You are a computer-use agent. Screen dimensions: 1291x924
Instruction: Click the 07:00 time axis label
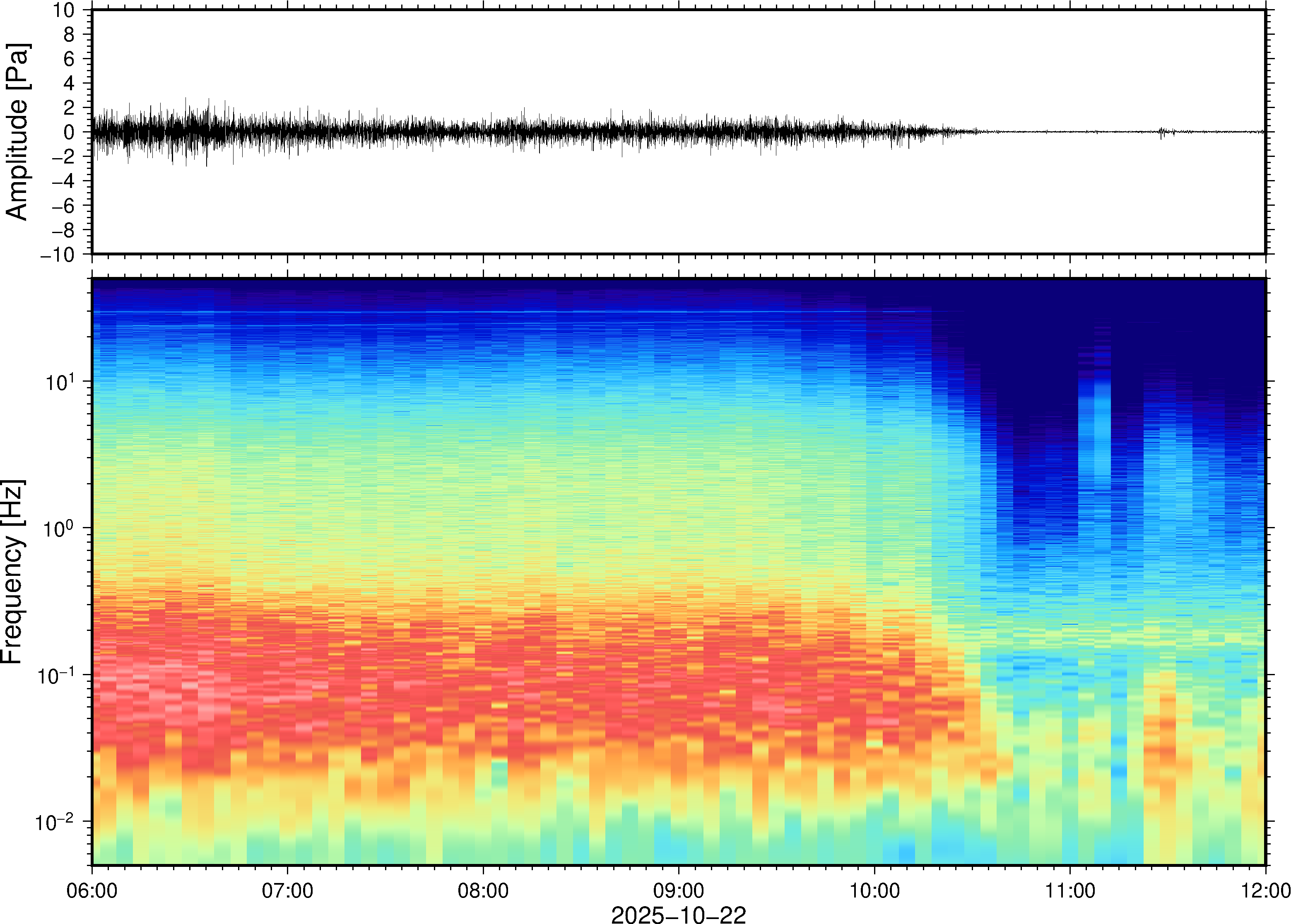coord(287,890)
